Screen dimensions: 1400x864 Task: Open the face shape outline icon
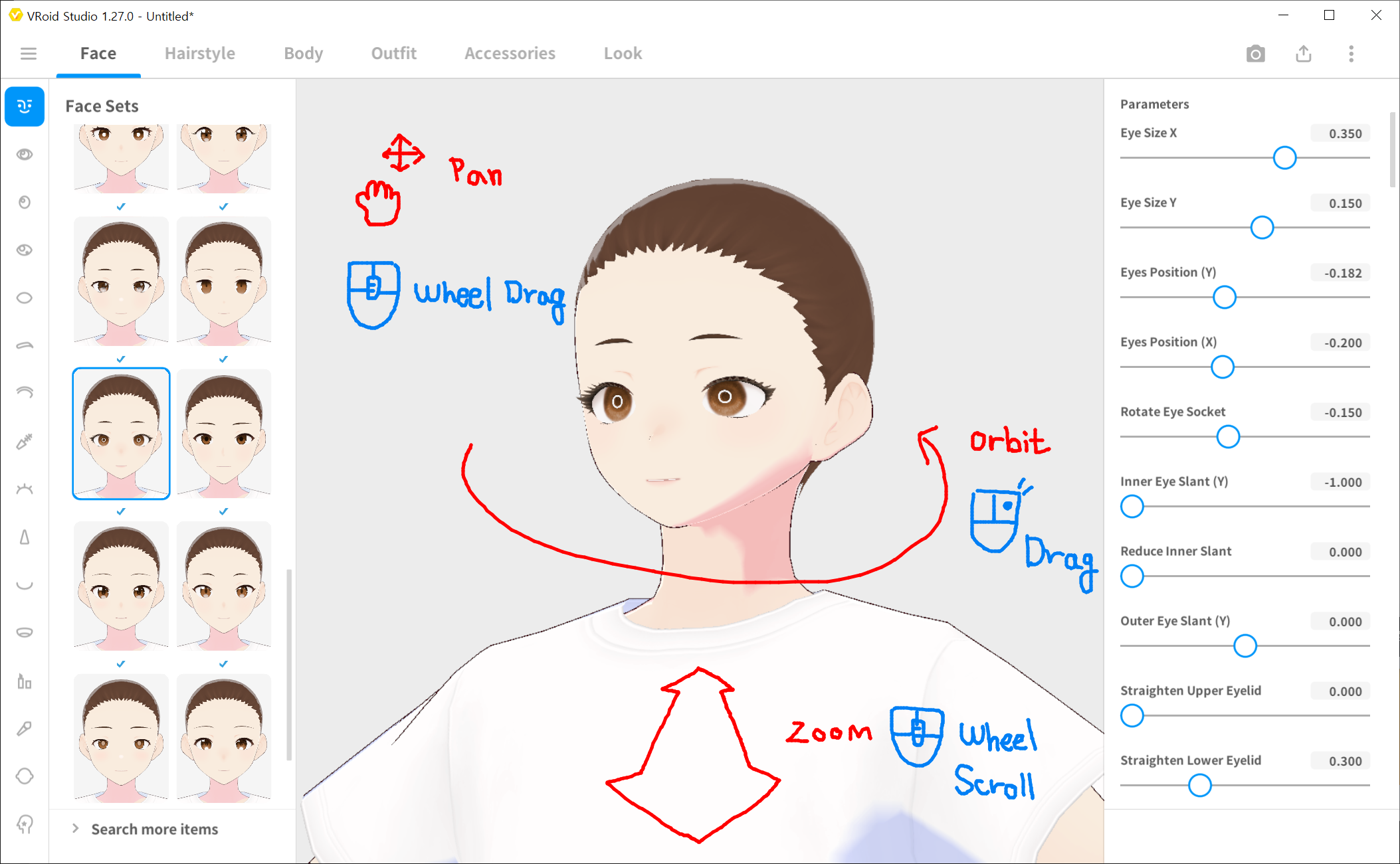click(25, 776)
